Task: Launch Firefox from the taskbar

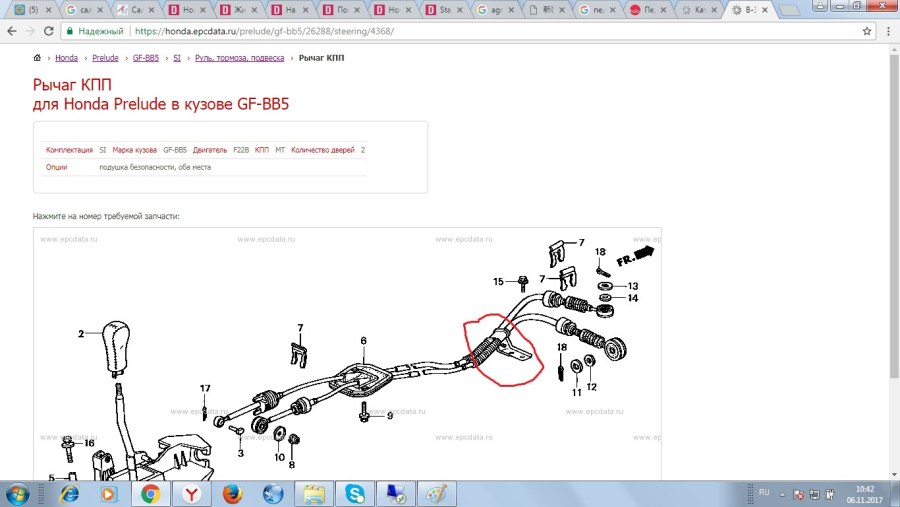Action: click(x=232, y=494)
